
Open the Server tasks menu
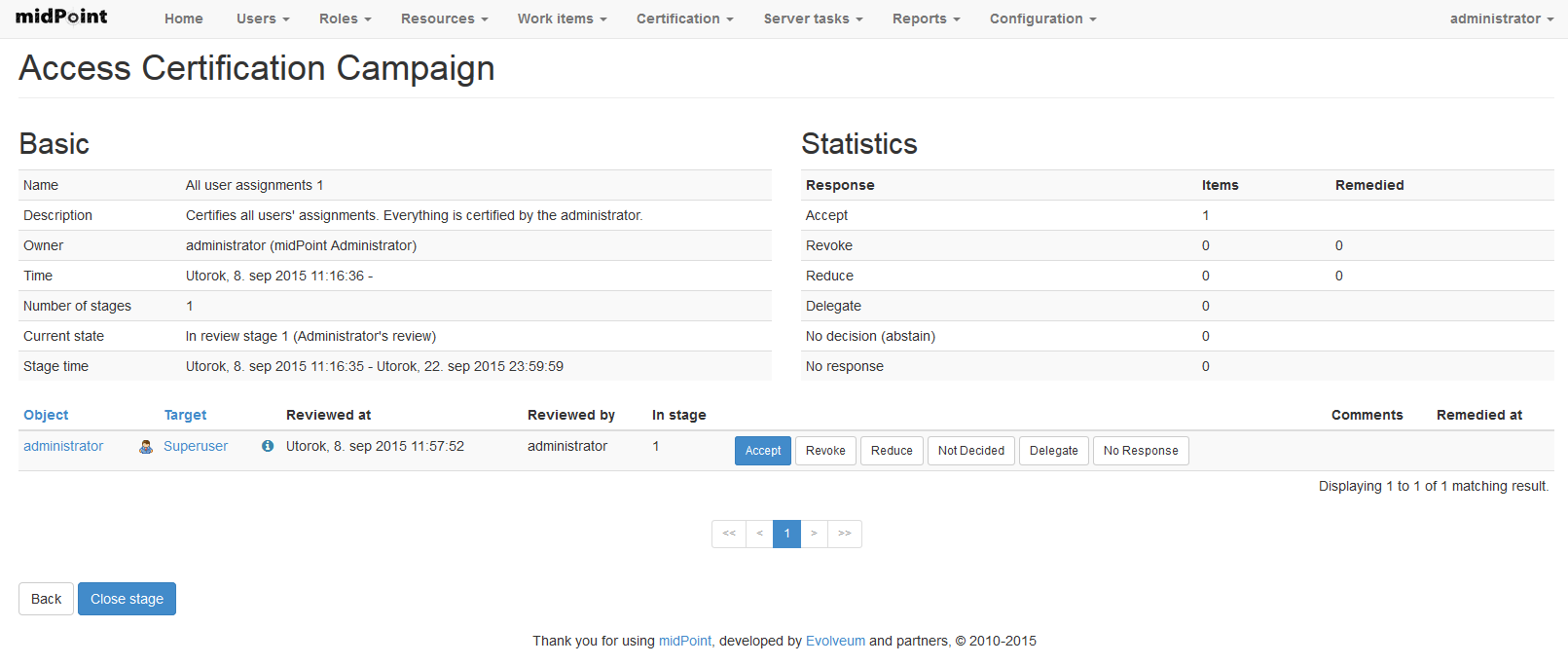coord(813,18)
